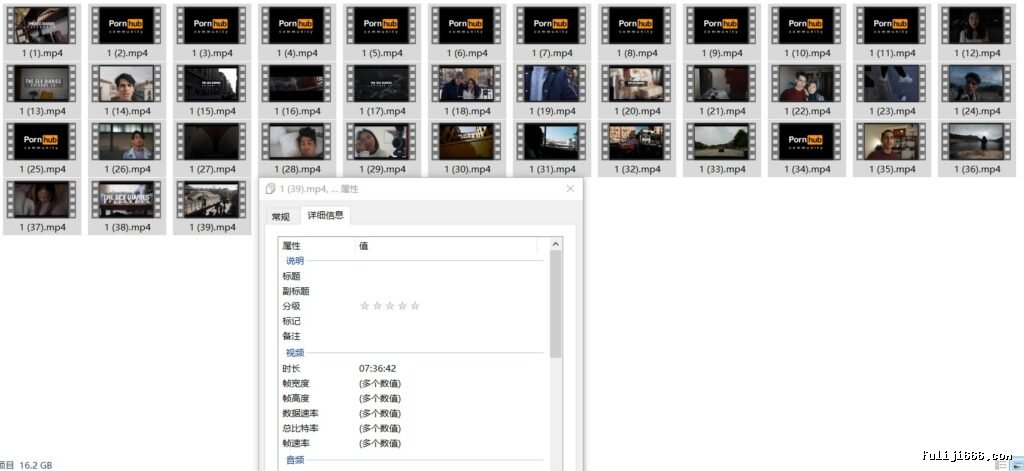1024x471 pixels.
Task: Select the video file 1 (27).mp4
Action: coord(212,148)
